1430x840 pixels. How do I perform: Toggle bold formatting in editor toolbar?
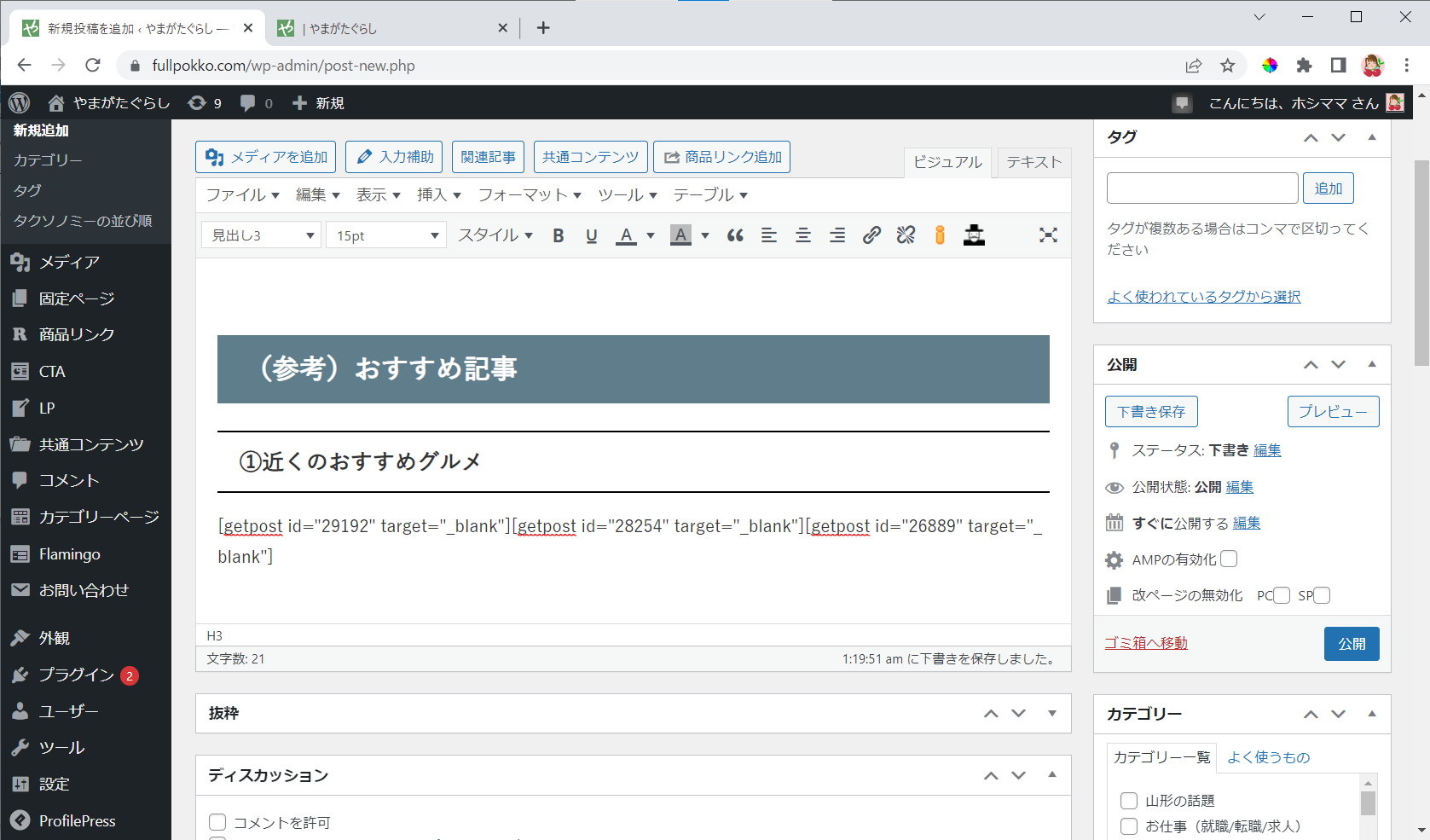pyautogui.click(x=559, y=235)
